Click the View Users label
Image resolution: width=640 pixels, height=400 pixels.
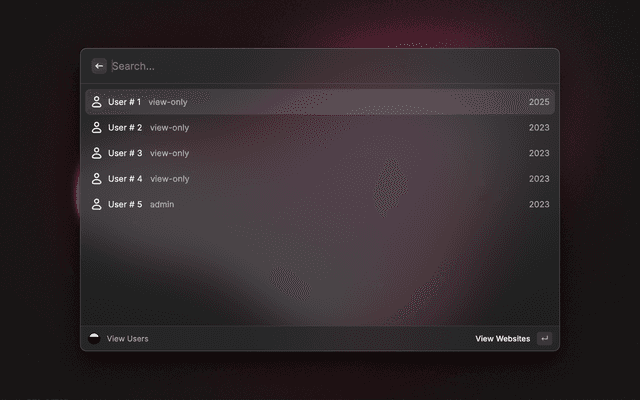(x=127, y=338)
